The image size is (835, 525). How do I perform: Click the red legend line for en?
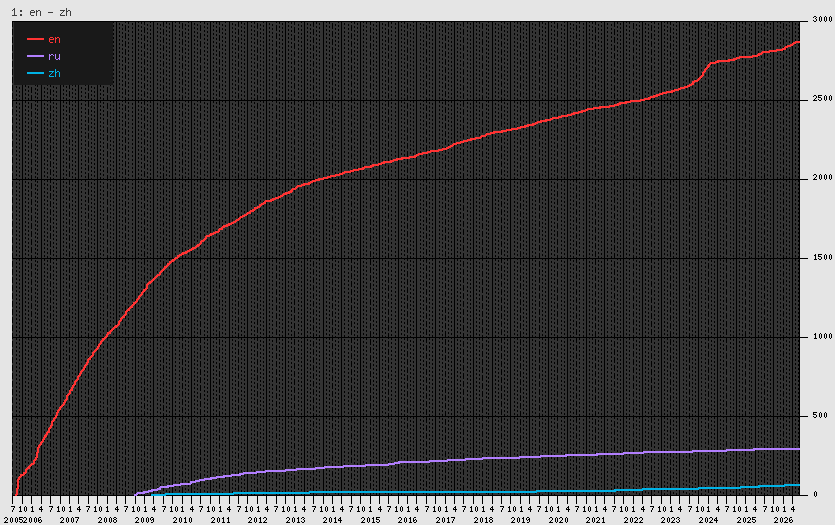(35, 39)
